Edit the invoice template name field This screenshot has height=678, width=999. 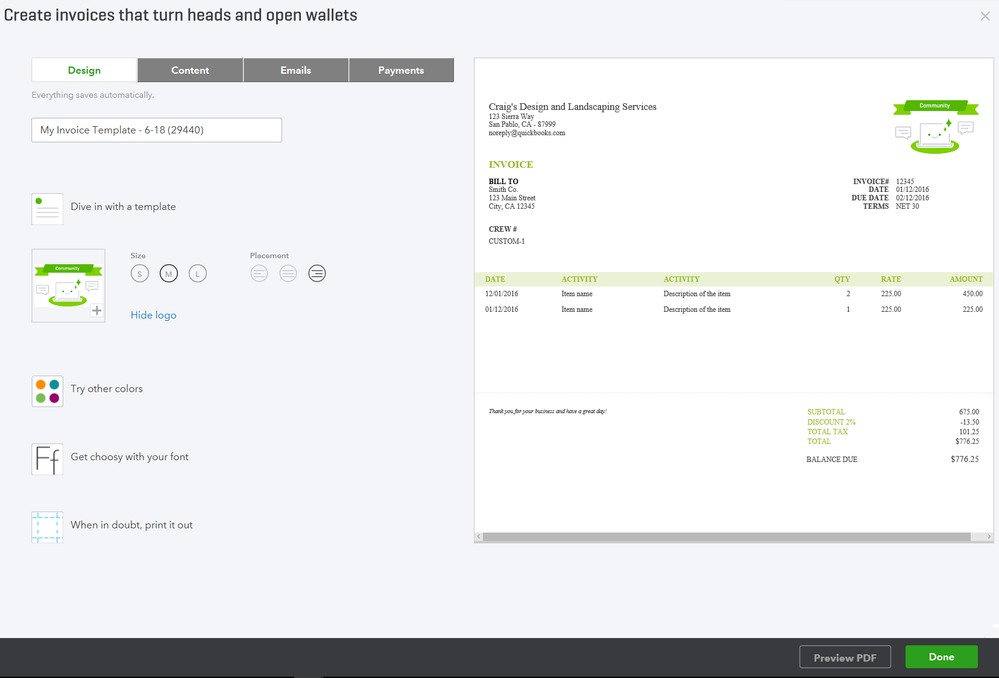coord(156,130)
